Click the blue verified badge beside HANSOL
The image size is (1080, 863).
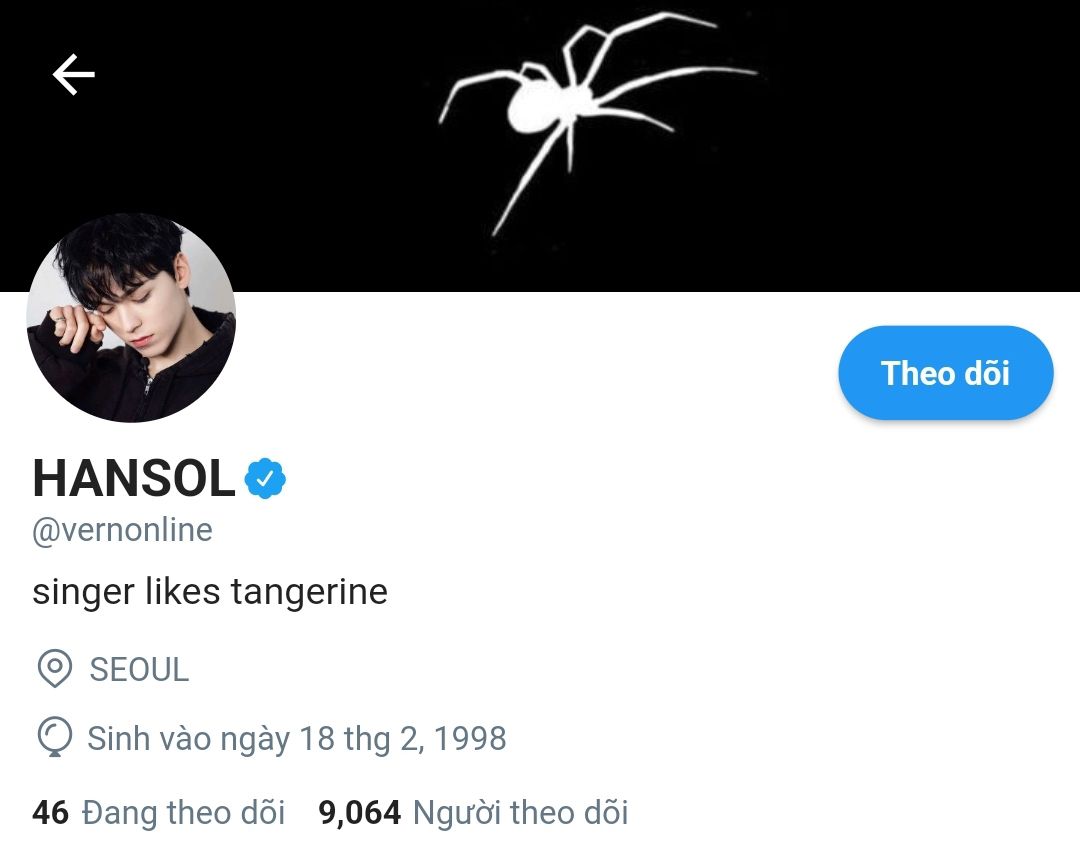[x=265, y=479]
